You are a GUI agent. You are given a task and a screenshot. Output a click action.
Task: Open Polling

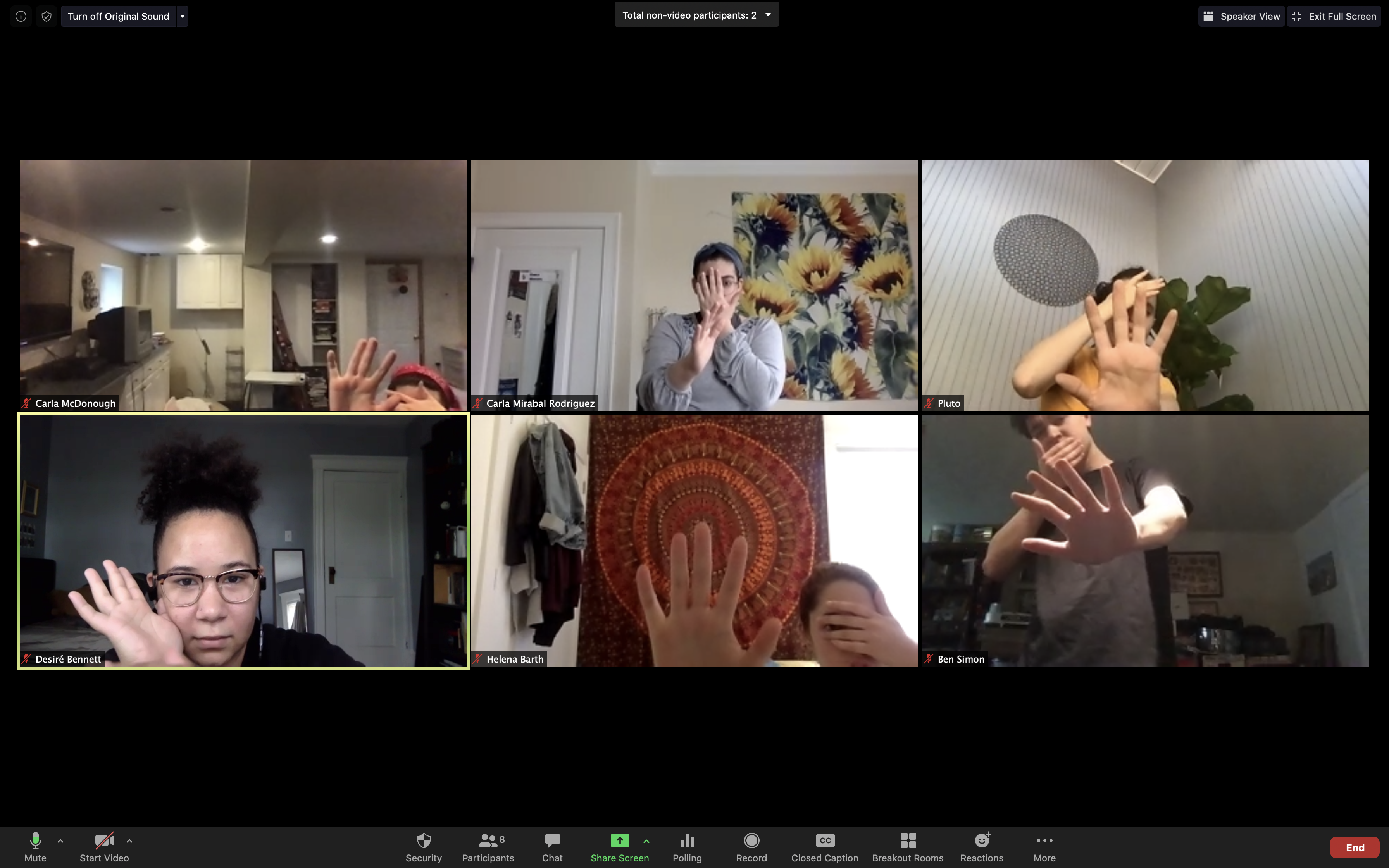coord(687,847)
